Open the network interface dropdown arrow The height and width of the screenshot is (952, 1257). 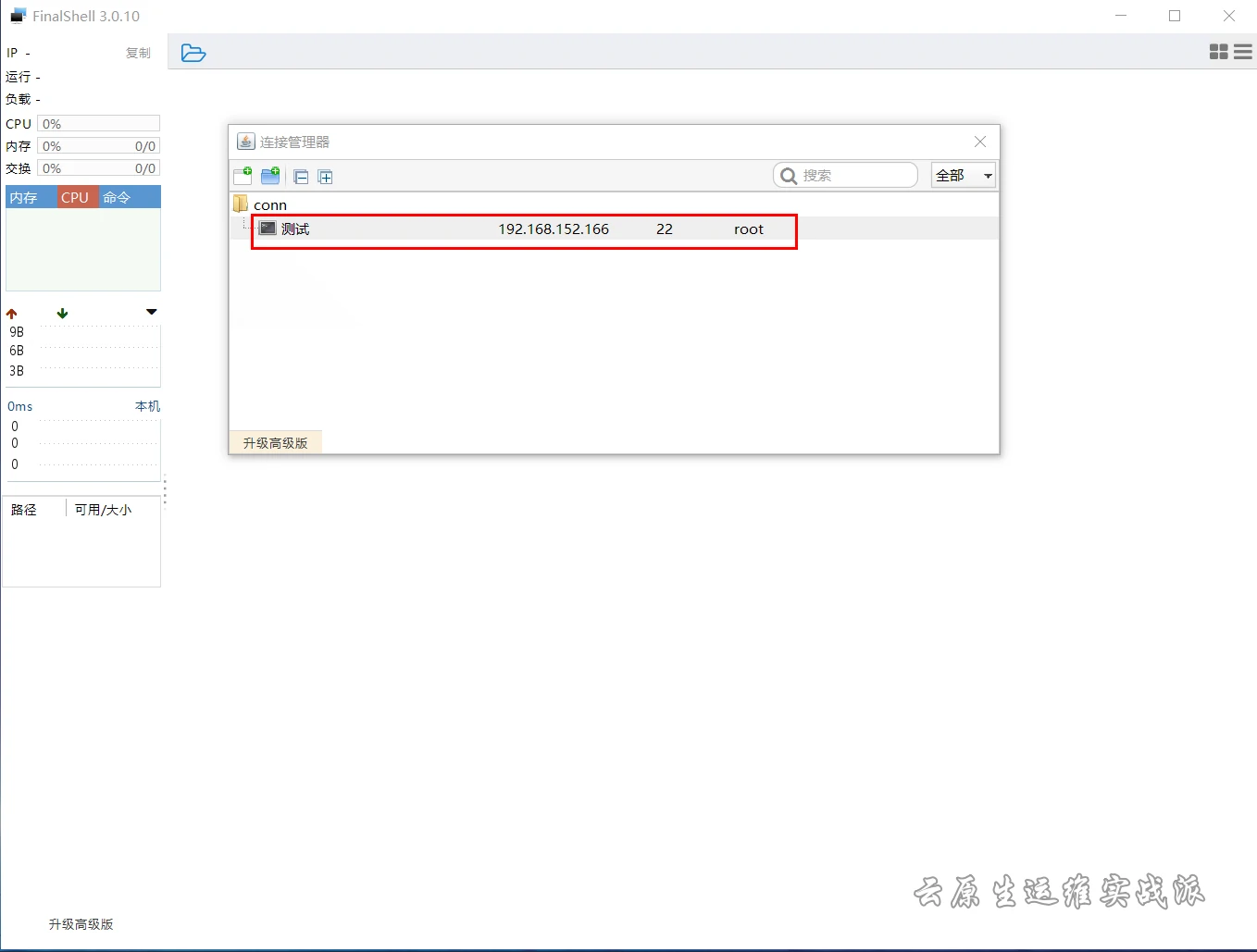(x=152, y=313)
